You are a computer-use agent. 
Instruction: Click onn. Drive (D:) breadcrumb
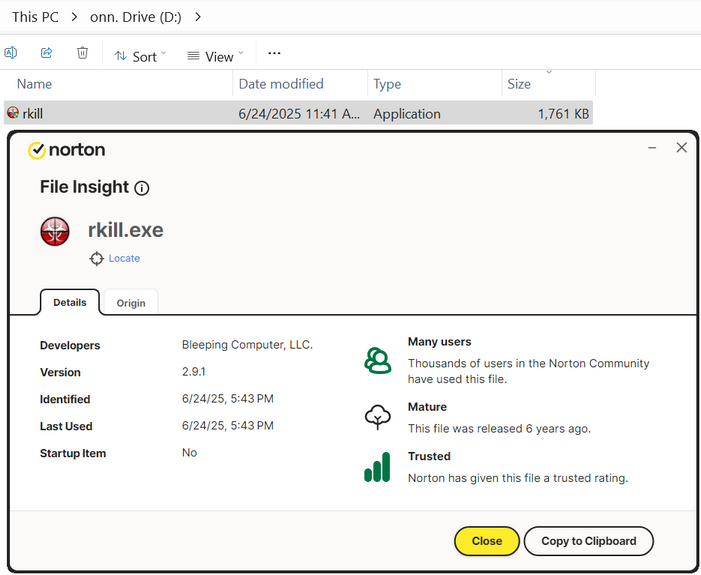point(136,17)
